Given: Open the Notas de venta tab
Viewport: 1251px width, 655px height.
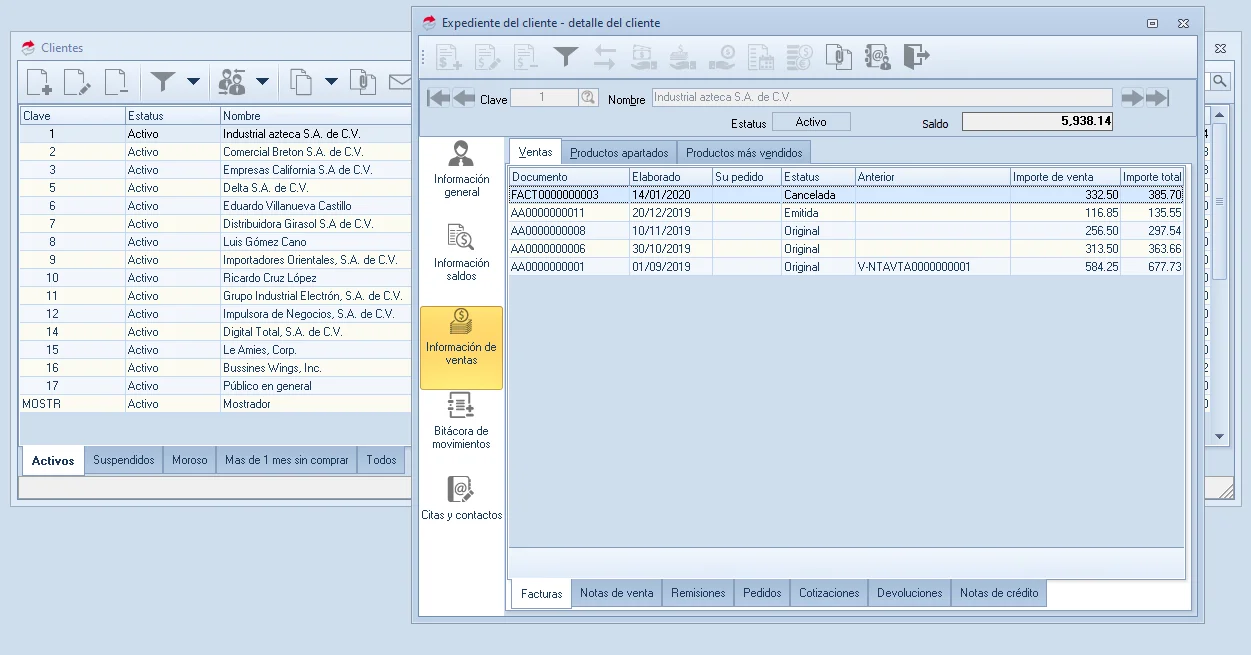Looking at the screenshot, I should tap(616, 593).
